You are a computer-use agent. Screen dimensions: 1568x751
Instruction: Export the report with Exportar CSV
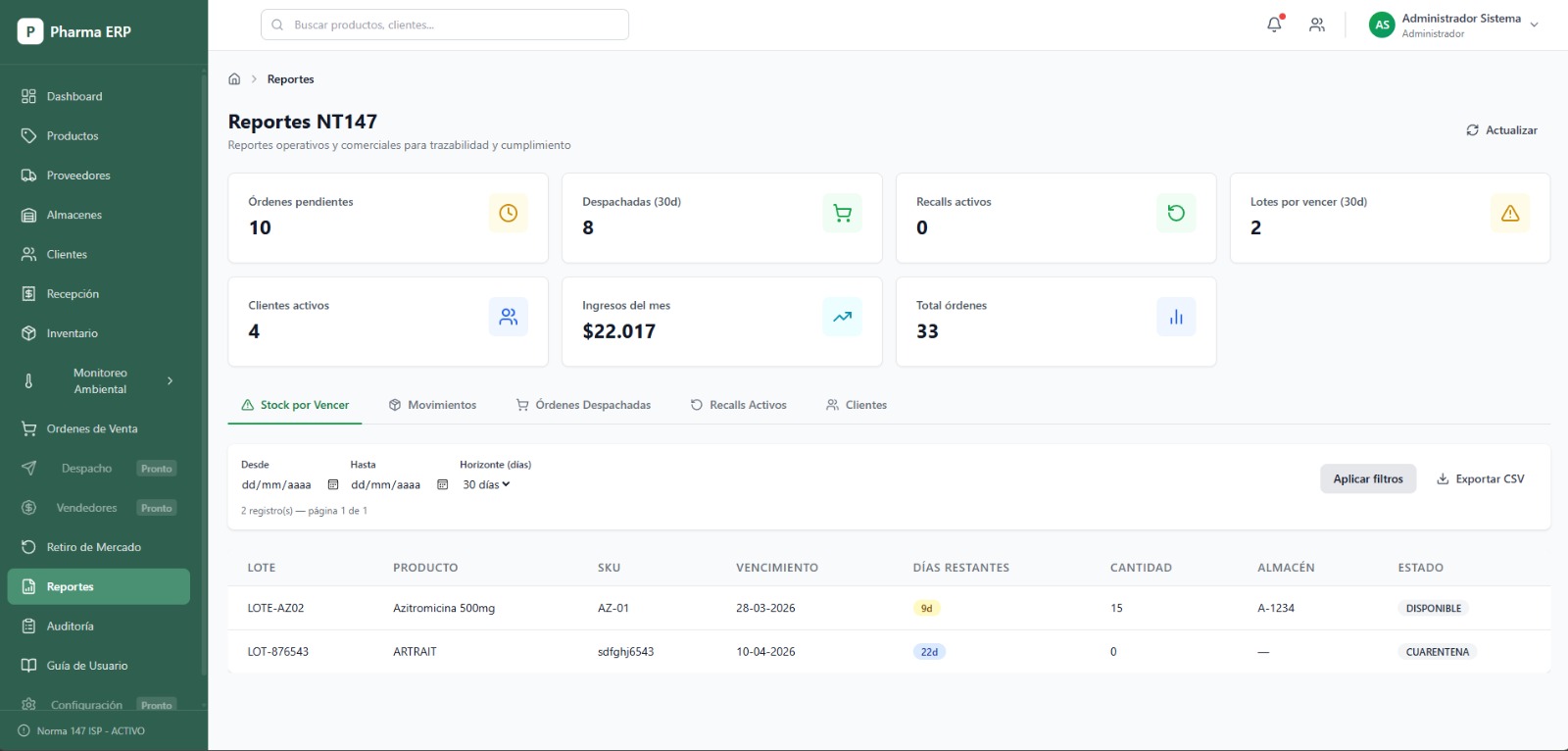tap(1480, 478)
